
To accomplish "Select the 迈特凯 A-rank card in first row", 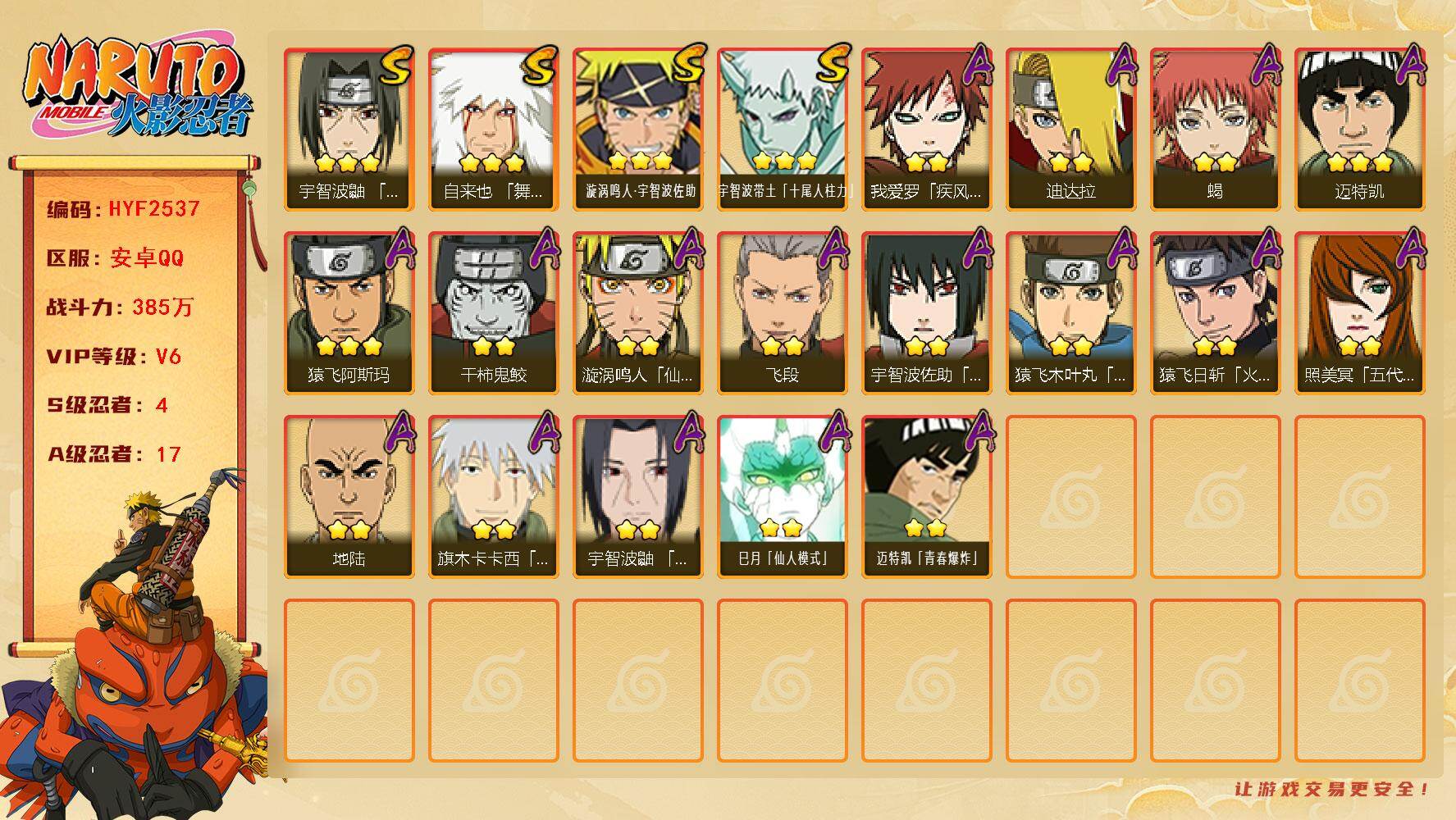I will [x=1359, y=130].
